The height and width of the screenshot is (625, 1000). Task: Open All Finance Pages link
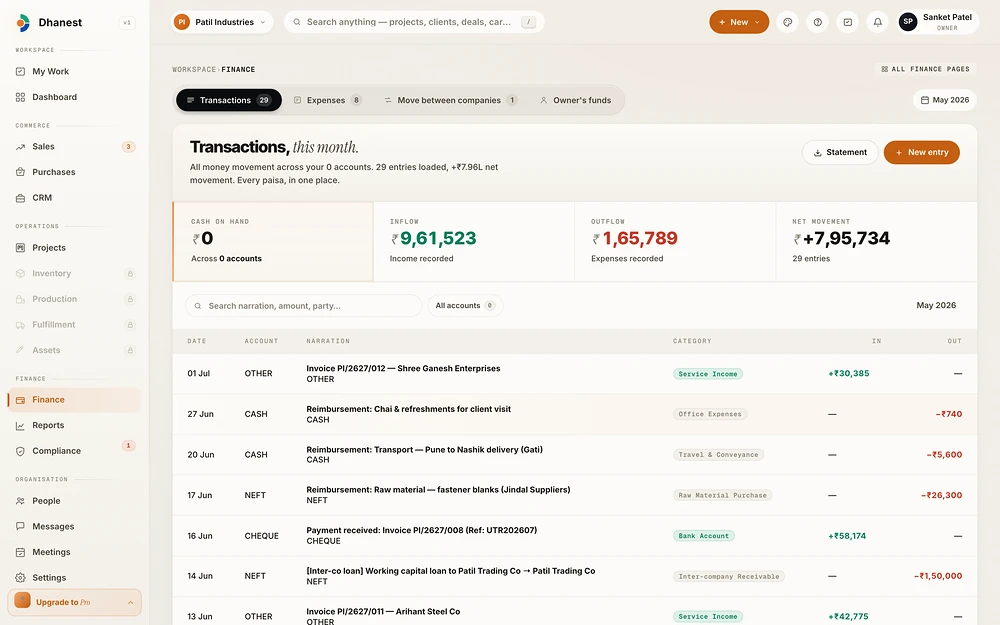(x=925, y=69)
